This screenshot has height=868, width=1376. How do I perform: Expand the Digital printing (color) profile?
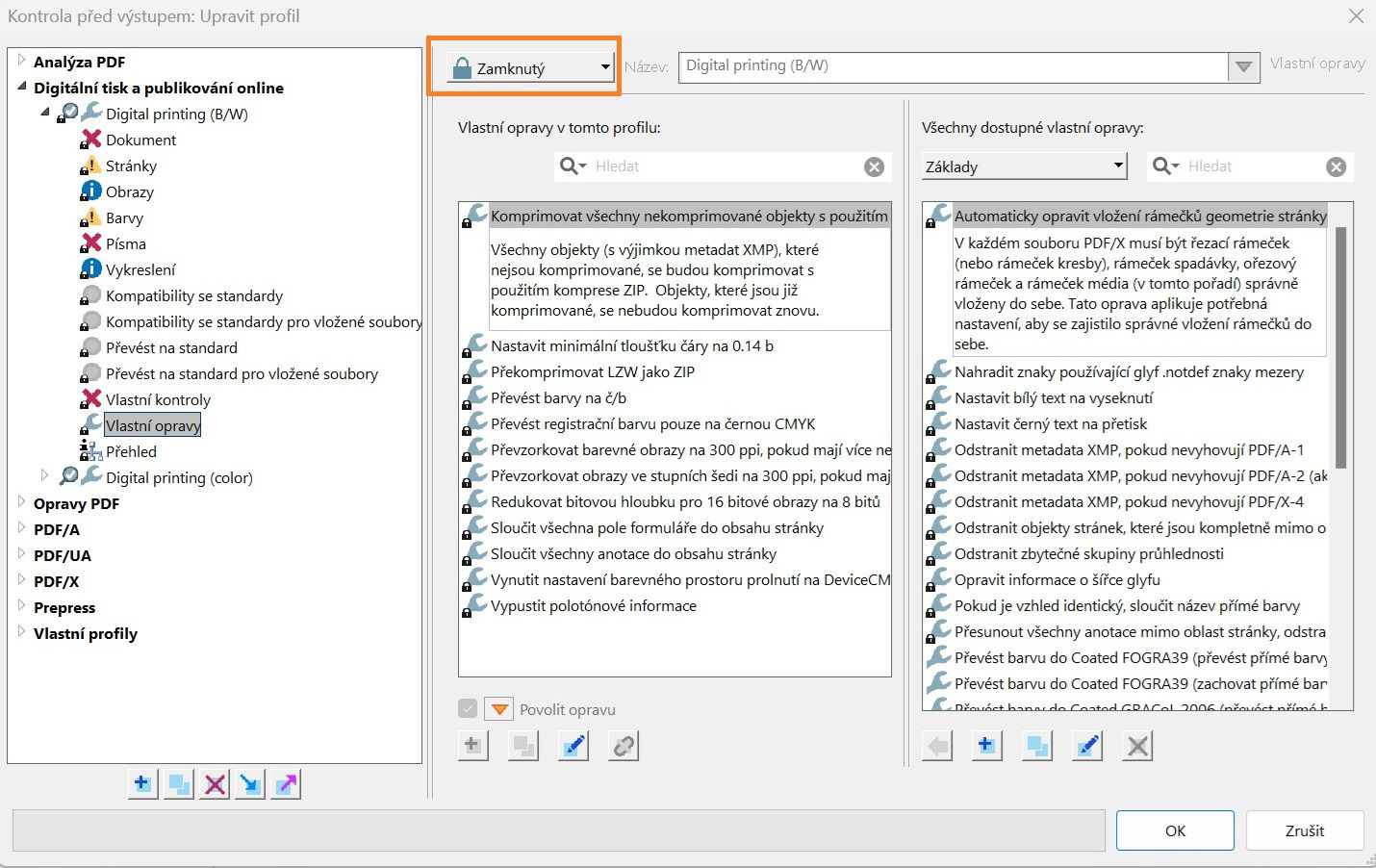pos(44,475)
